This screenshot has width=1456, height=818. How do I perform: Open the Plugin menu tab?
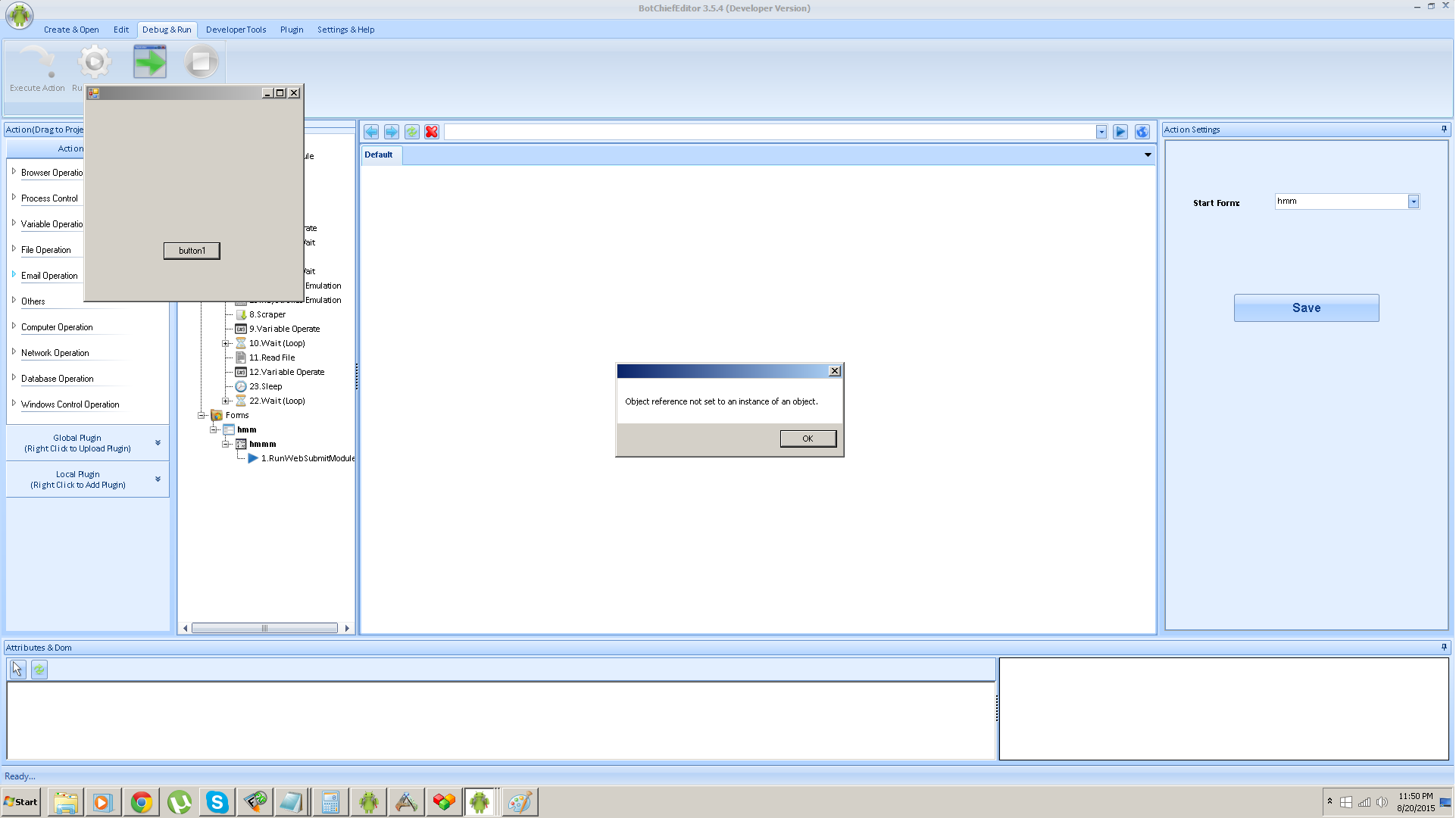pyautogui.click(x=291, y=30)
